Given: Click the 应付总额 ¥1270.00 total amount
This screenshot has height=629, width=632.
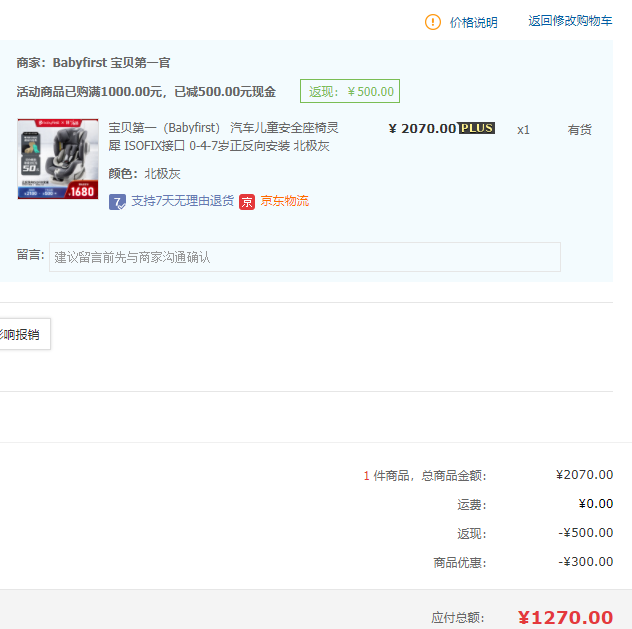Looking at the screenshot, I should (x=565, y=617).
